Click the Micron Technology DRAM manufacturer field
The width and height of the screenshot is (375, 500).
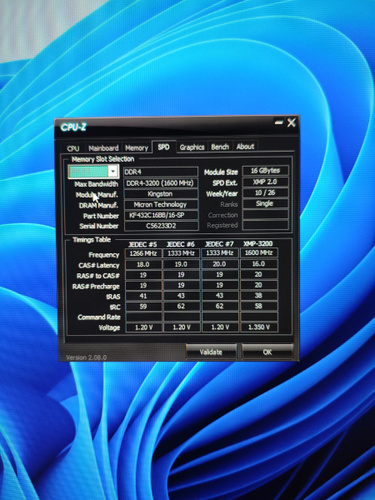tap(161, 205)
